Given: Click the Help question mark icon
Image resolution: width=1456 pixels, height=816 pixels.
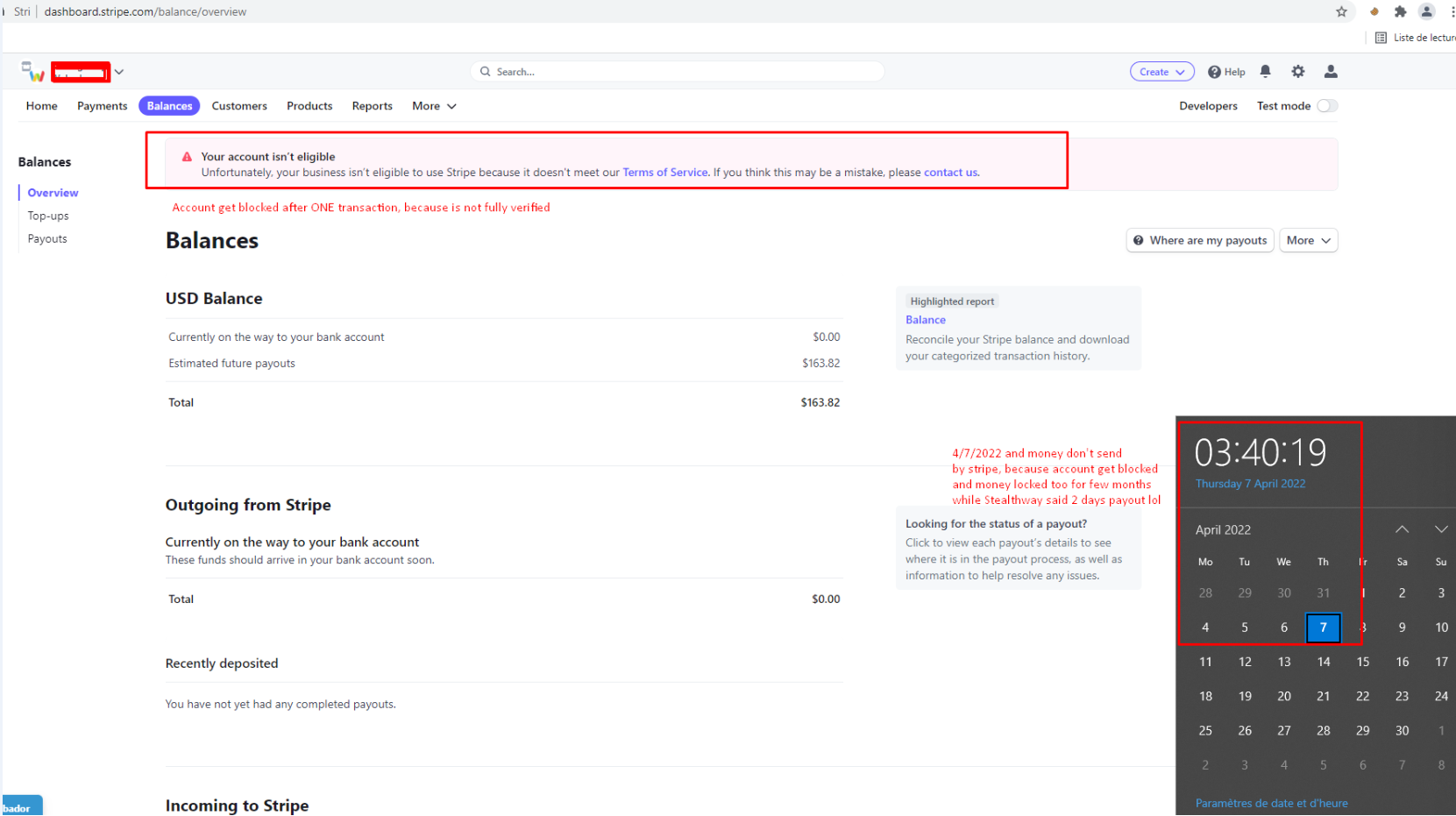Looking at the screenshot, I should pos(1214,72).
